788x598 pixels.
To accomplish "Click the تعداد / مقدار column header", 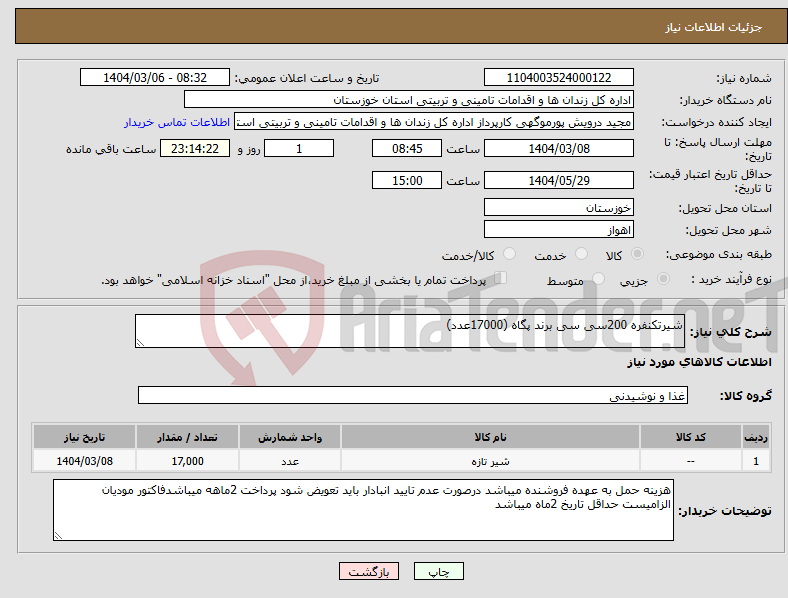I will pos(187,437).
